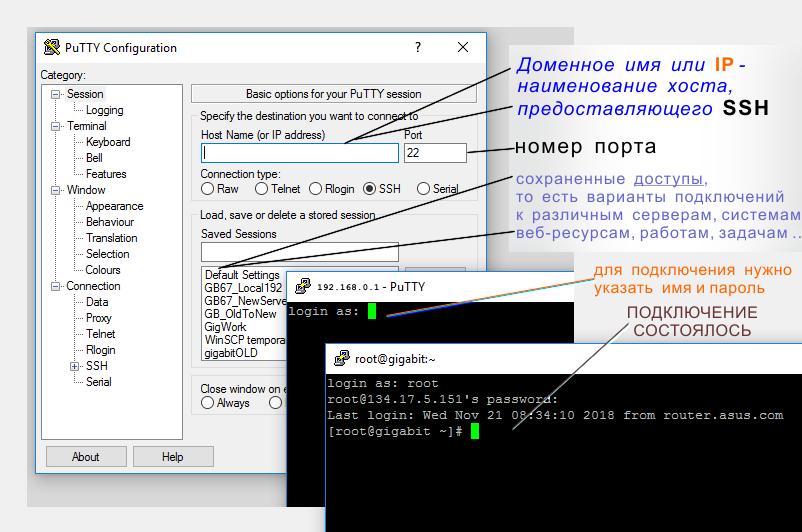802x532 pixels.
Task: Open the SSH category in the tree
Action: click(97, 366)
